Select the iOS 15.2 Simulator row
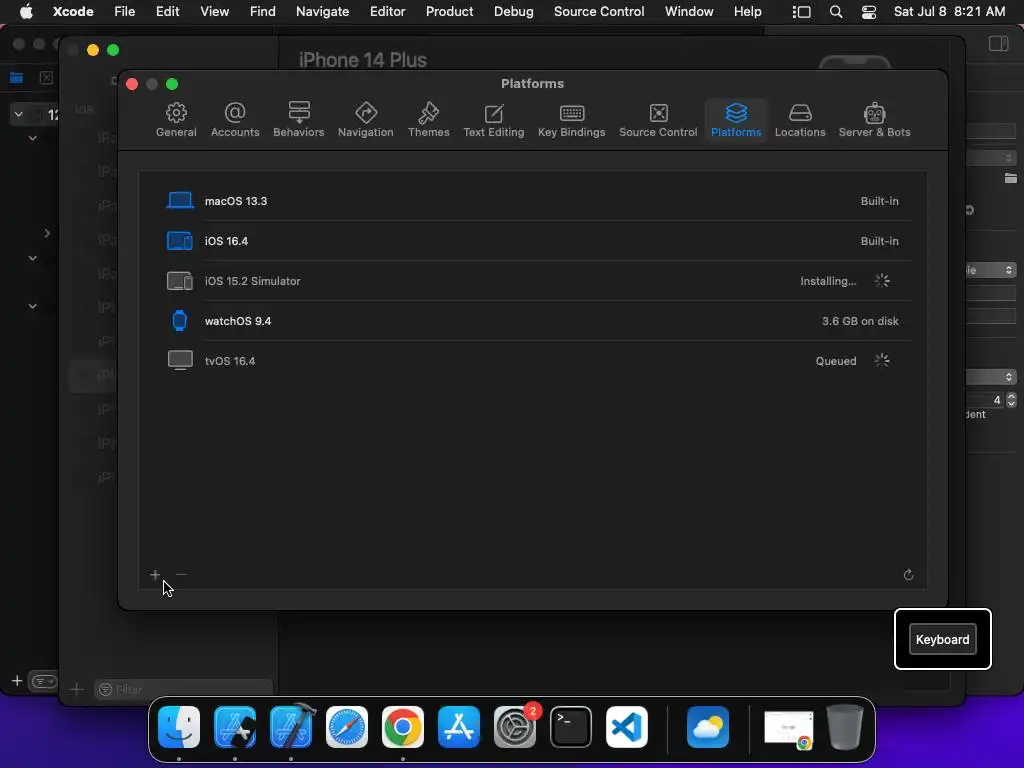 (x=532, y=281)
